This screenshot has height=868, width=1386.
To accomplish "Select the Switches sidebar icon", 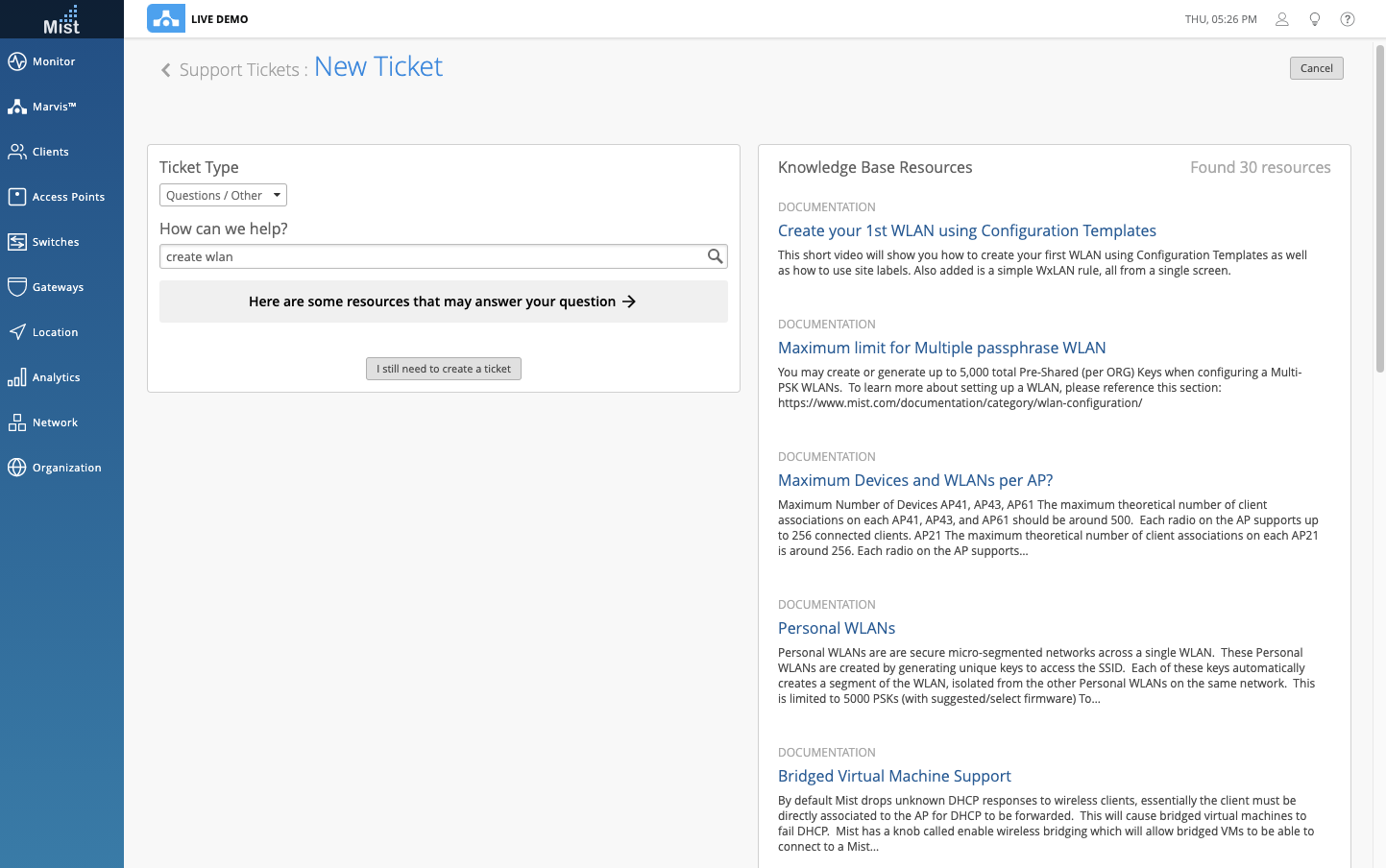I will pyautogui.click(x=17, y=242).
